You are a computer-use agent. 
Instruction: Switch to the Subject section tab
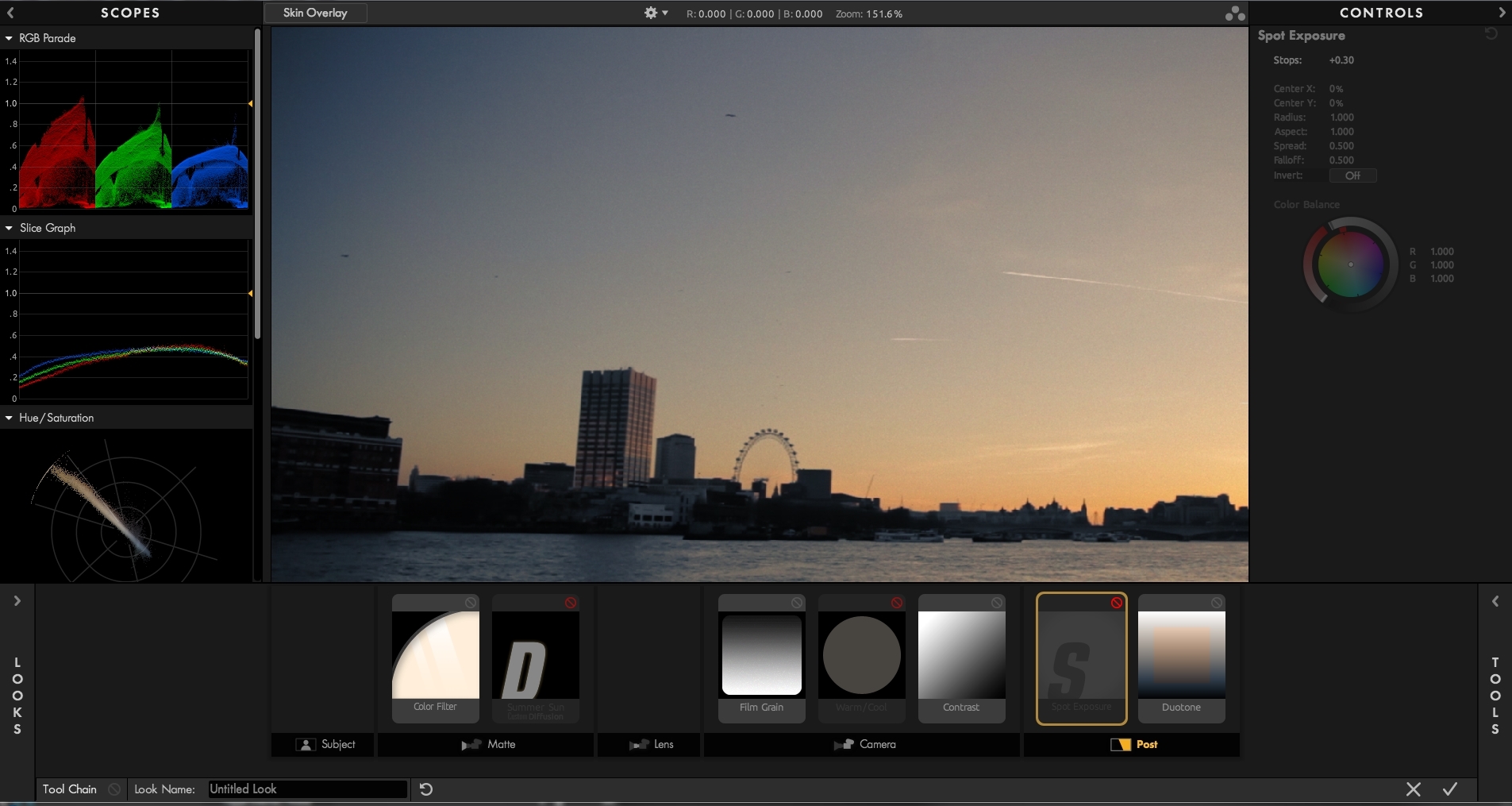click(323, 744)
